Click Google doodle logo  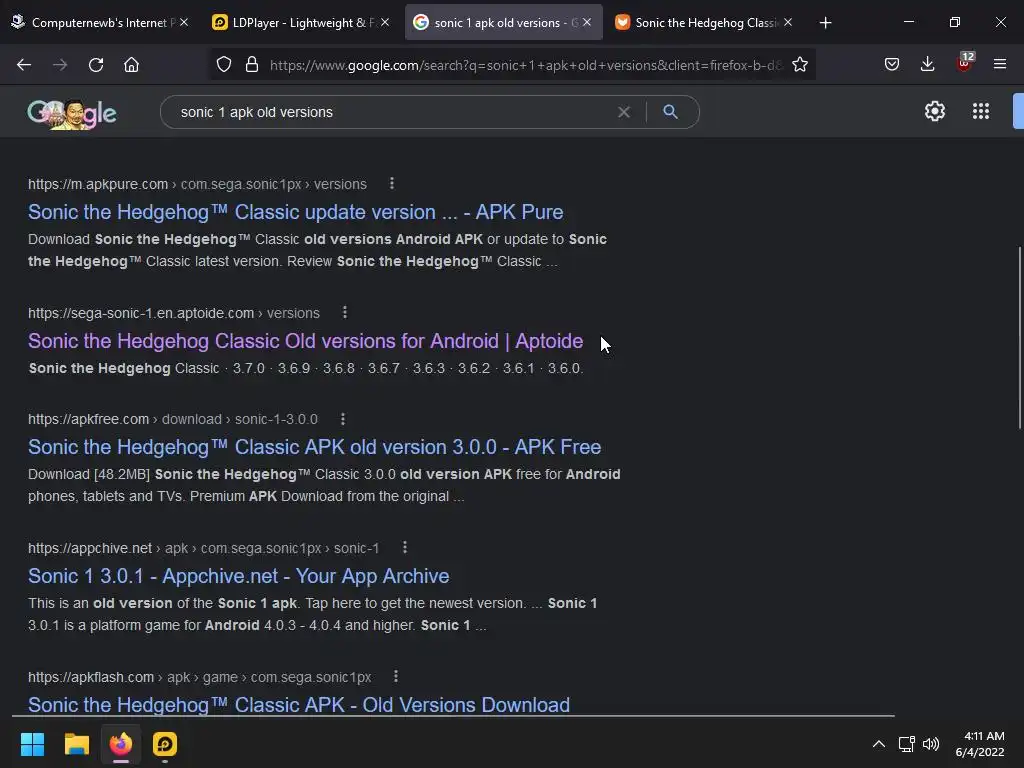click(x=72, y=114)
